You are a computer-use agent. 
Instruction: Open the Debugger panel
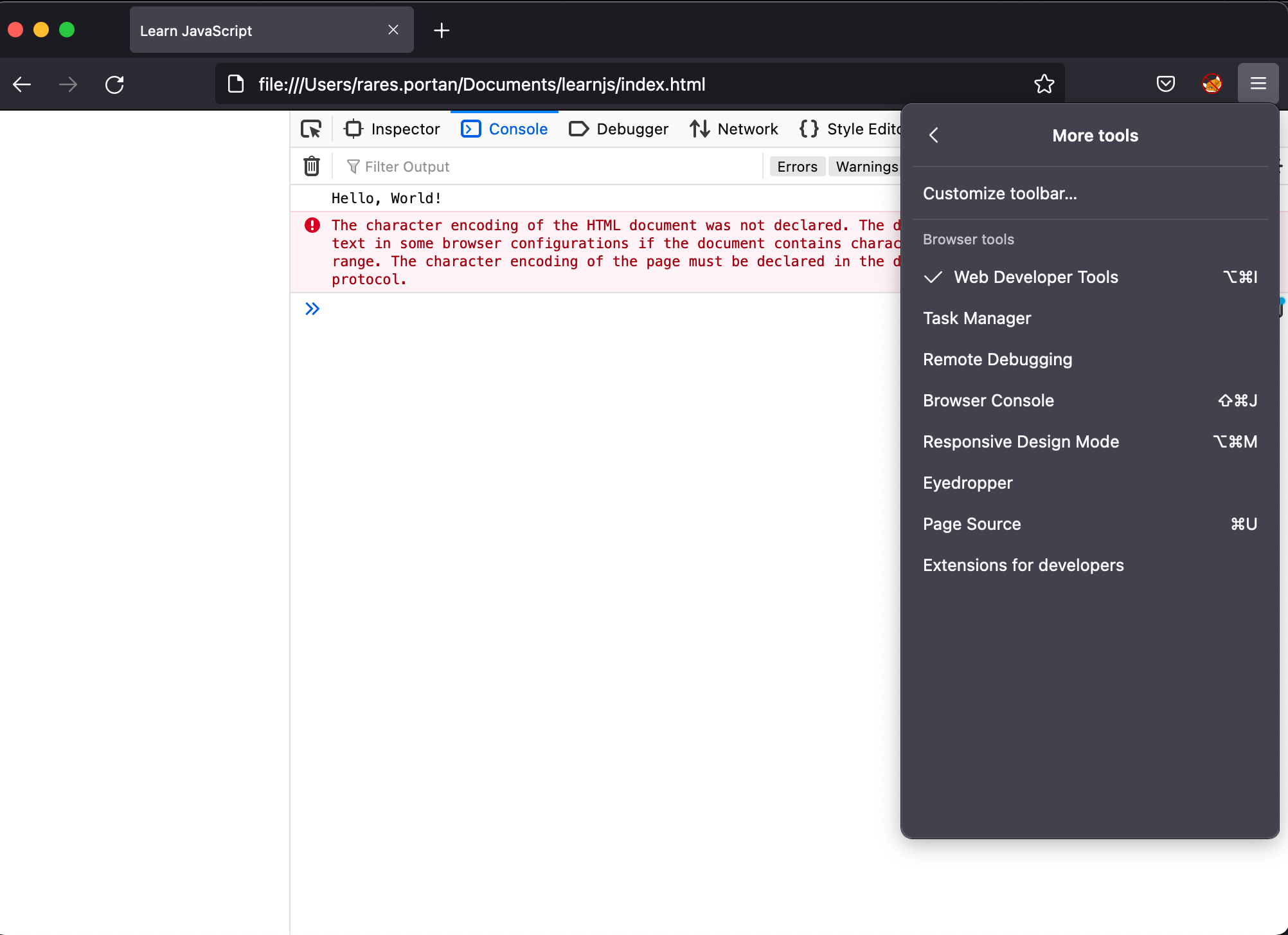click(x=618, y=129)
